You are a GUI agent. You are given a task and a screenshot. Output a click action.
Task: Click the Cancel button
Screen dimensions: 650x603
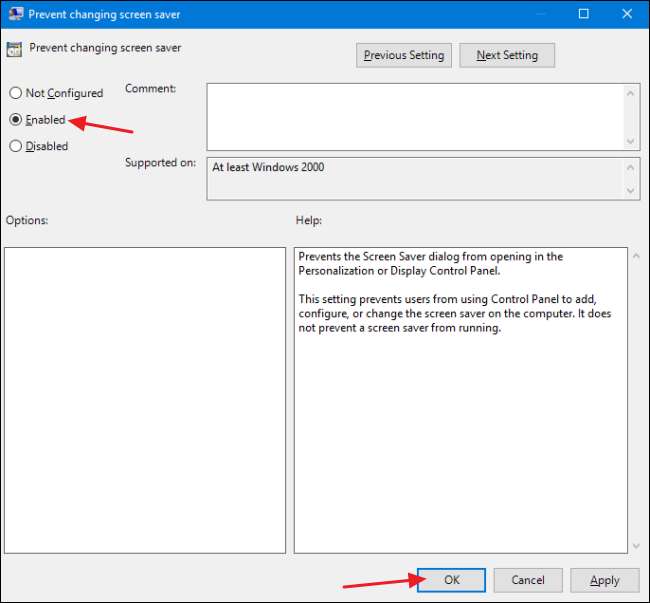(528, 580)
